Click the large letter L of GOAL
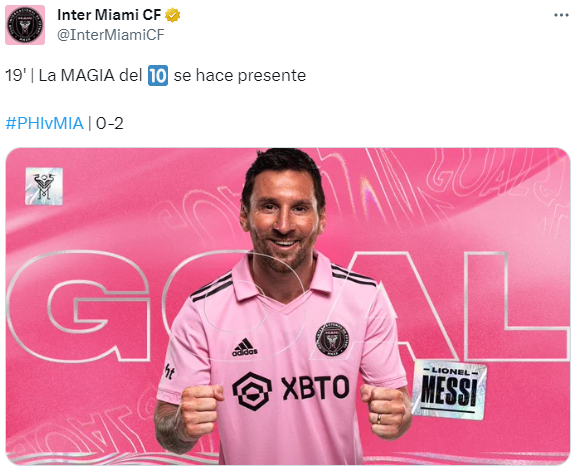This screenshot has height=472, width=577. coord(516,306)
